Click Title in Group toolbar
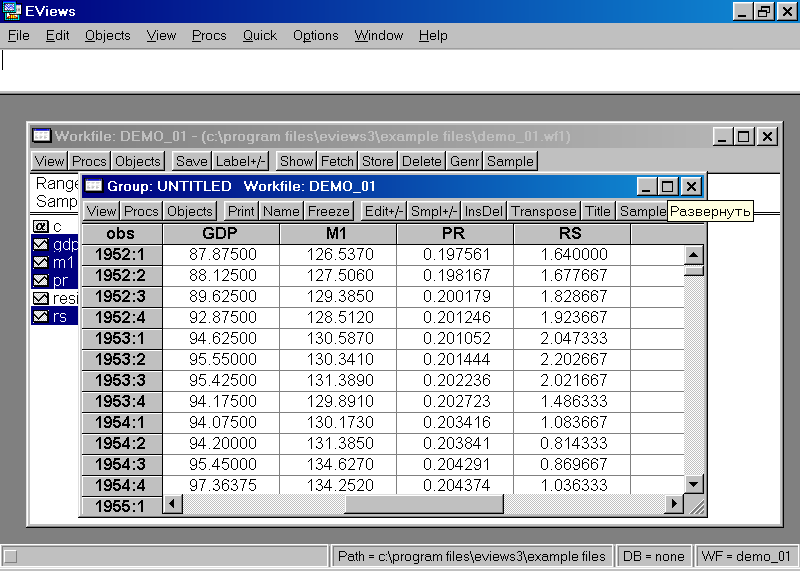This screenshot has height=571, width=800. pos(598,211)
